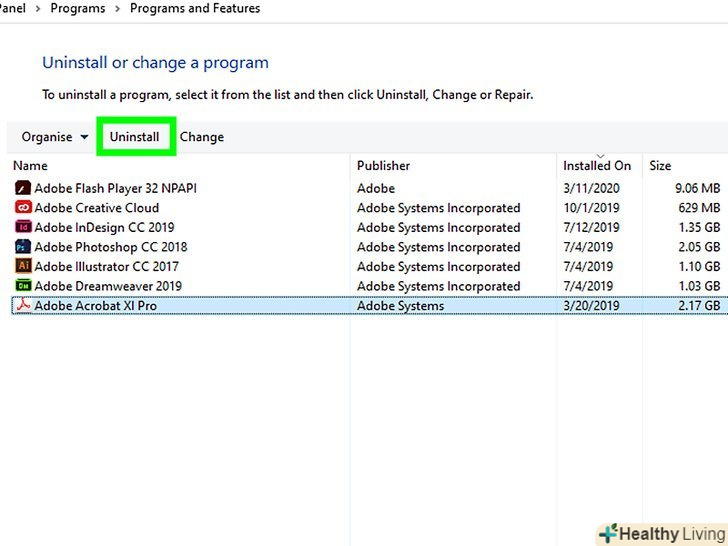728x546 pixels.
Task: Click the Adobe Acrobat PDF icon
Action: click(23, 305)
